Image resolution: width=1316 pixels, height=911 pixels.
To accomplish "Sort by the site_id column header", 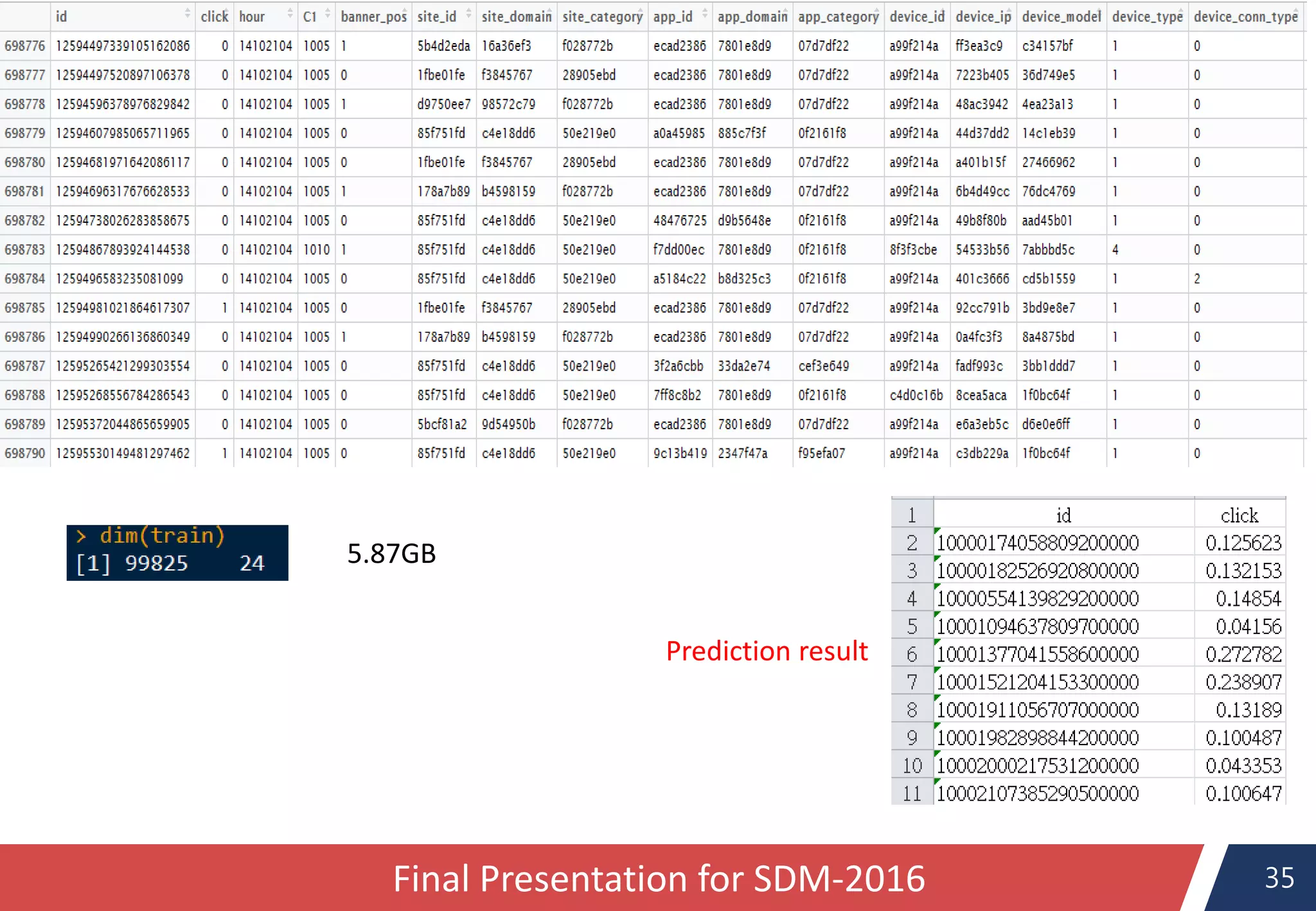I will (x=444, y=17).
